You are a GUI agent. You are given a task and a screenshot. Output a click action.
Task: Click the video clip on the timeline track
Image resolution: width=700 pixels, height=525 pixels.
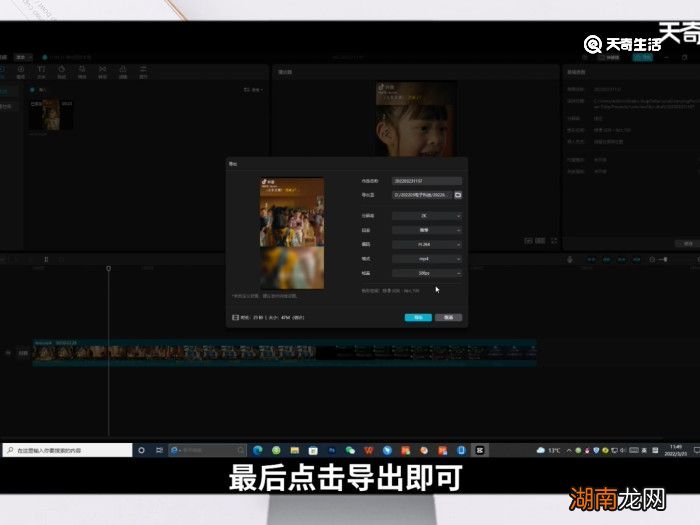[285, 353]
